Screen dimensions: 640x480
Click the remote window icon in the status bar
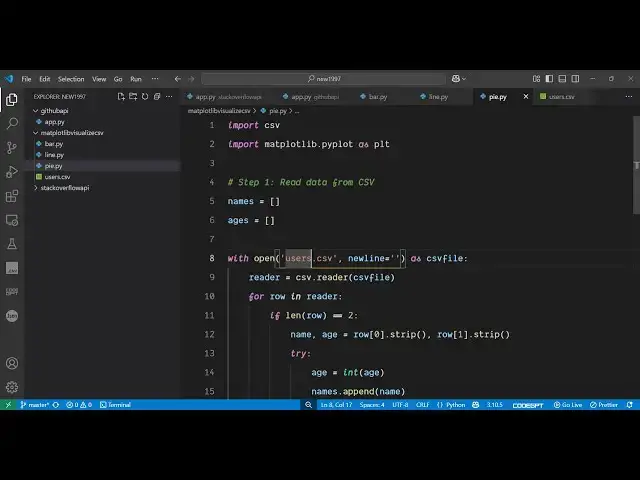tap(8, 405)
